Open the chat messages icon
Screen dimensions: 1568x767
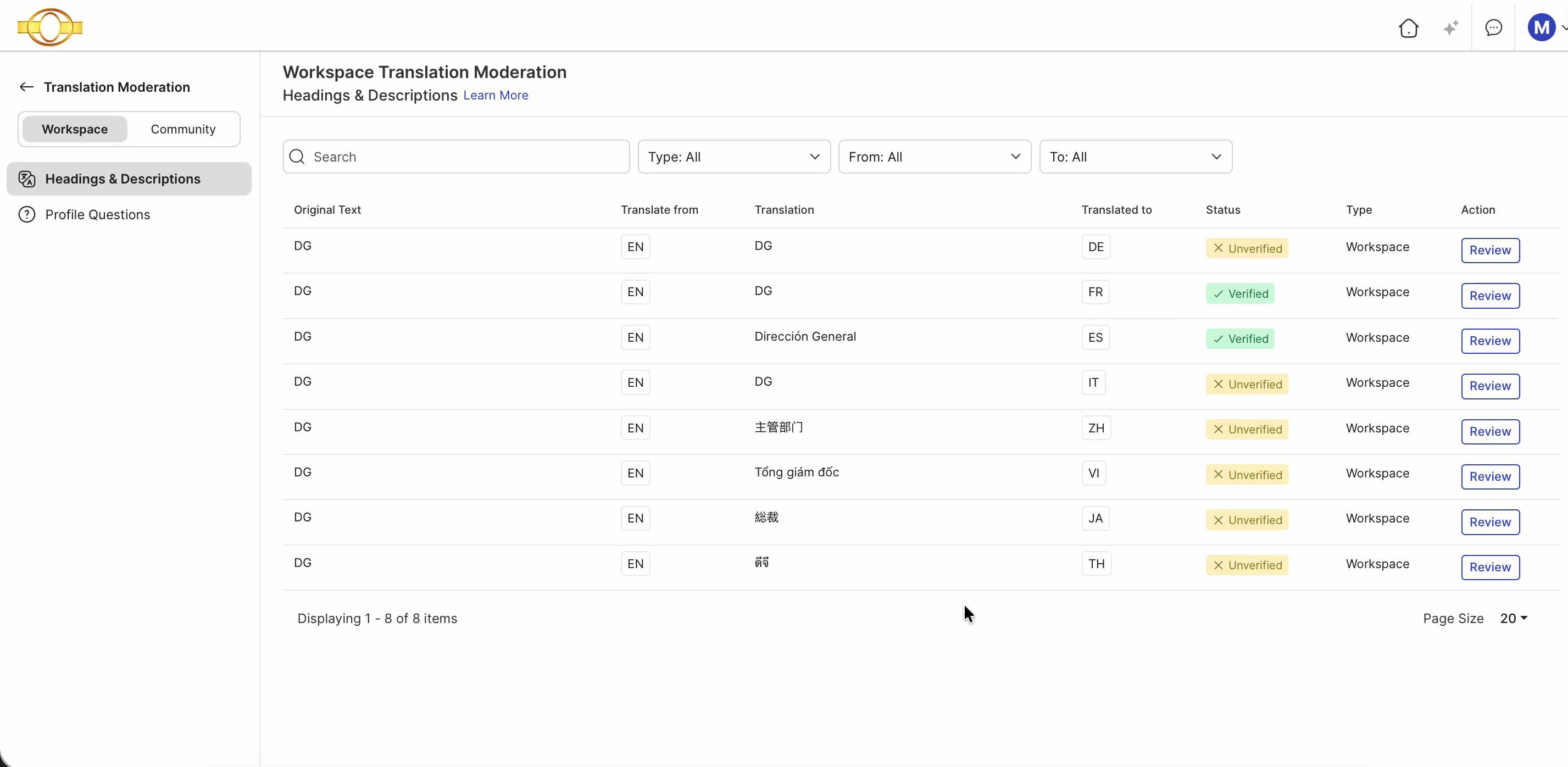coord(1493,27)
